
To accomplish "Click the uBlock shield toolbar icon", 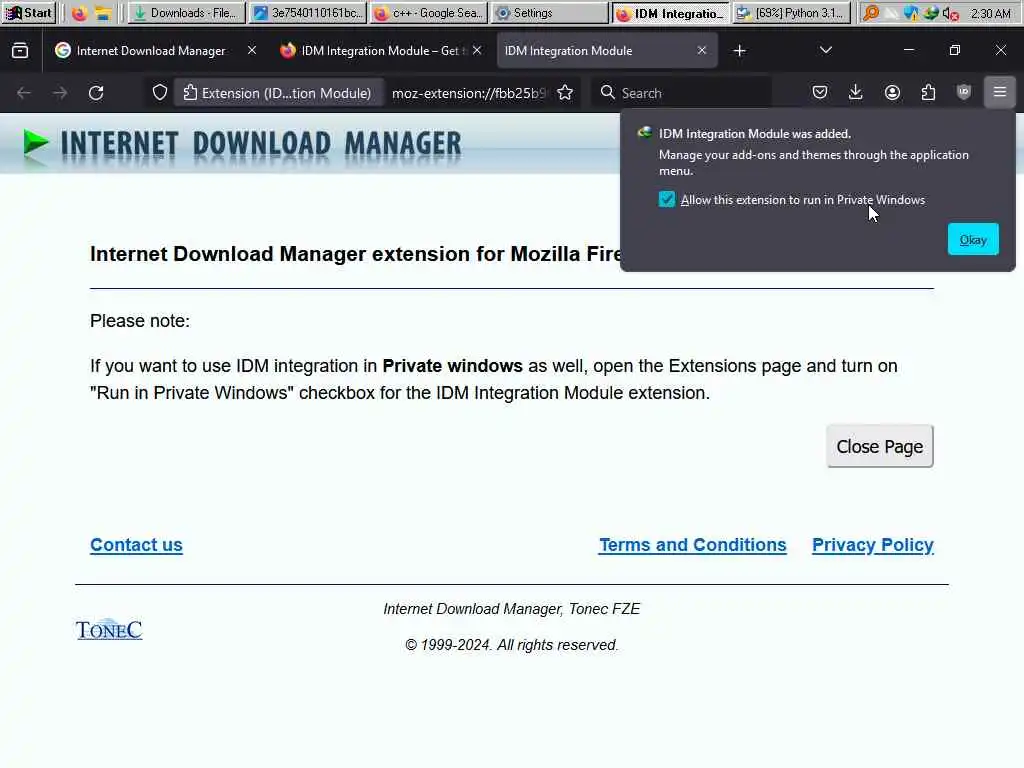I will [x=964, y=92].
